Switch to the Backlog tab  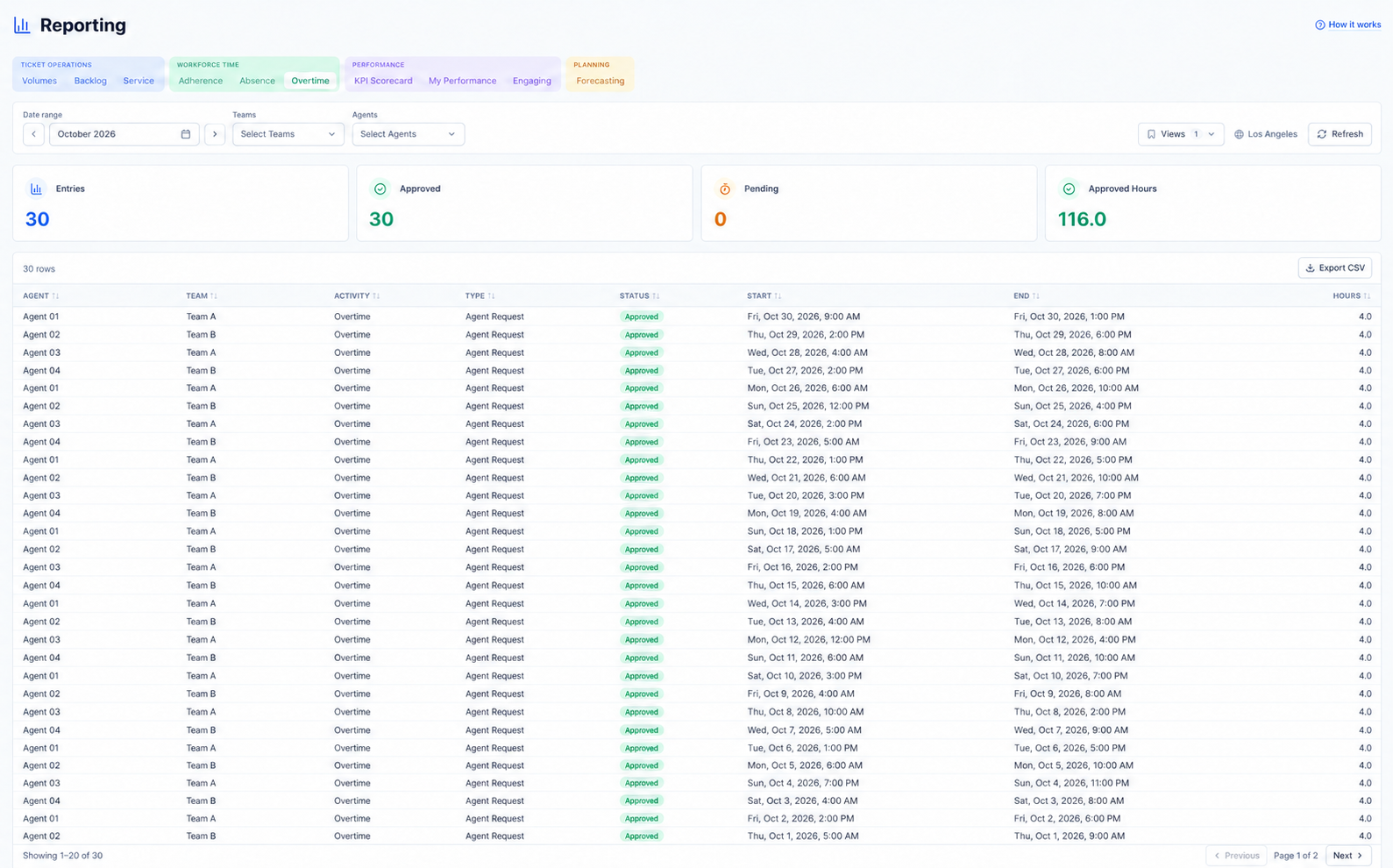tap(90, 81)
